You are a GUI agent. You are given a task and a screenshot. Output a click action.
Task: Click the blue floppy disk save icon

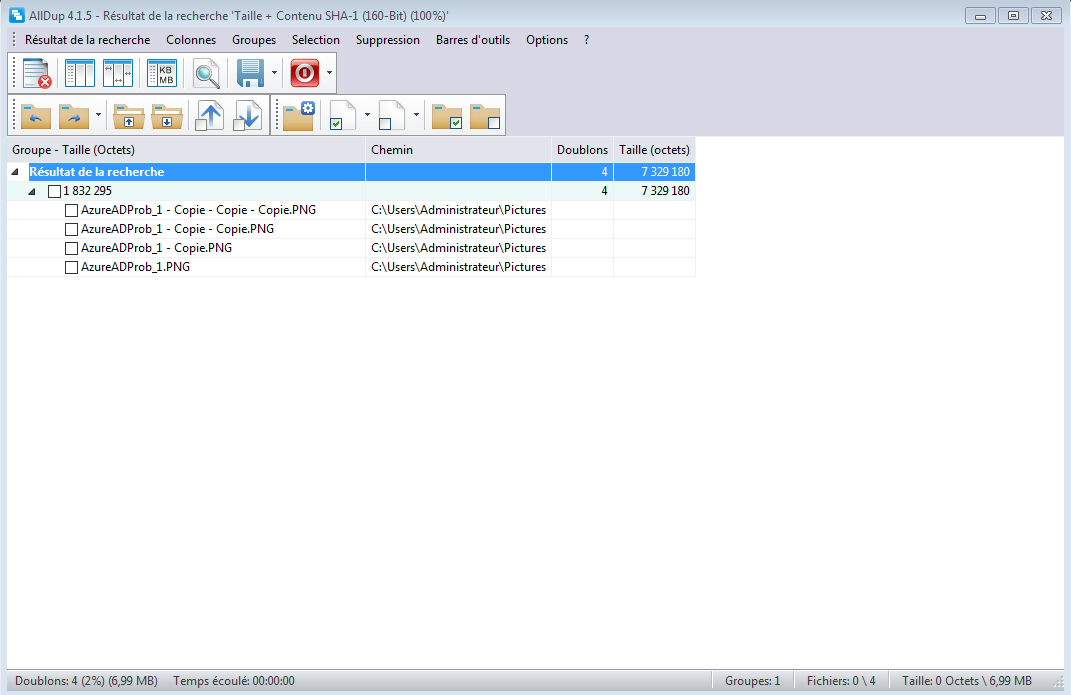(250, 74)
